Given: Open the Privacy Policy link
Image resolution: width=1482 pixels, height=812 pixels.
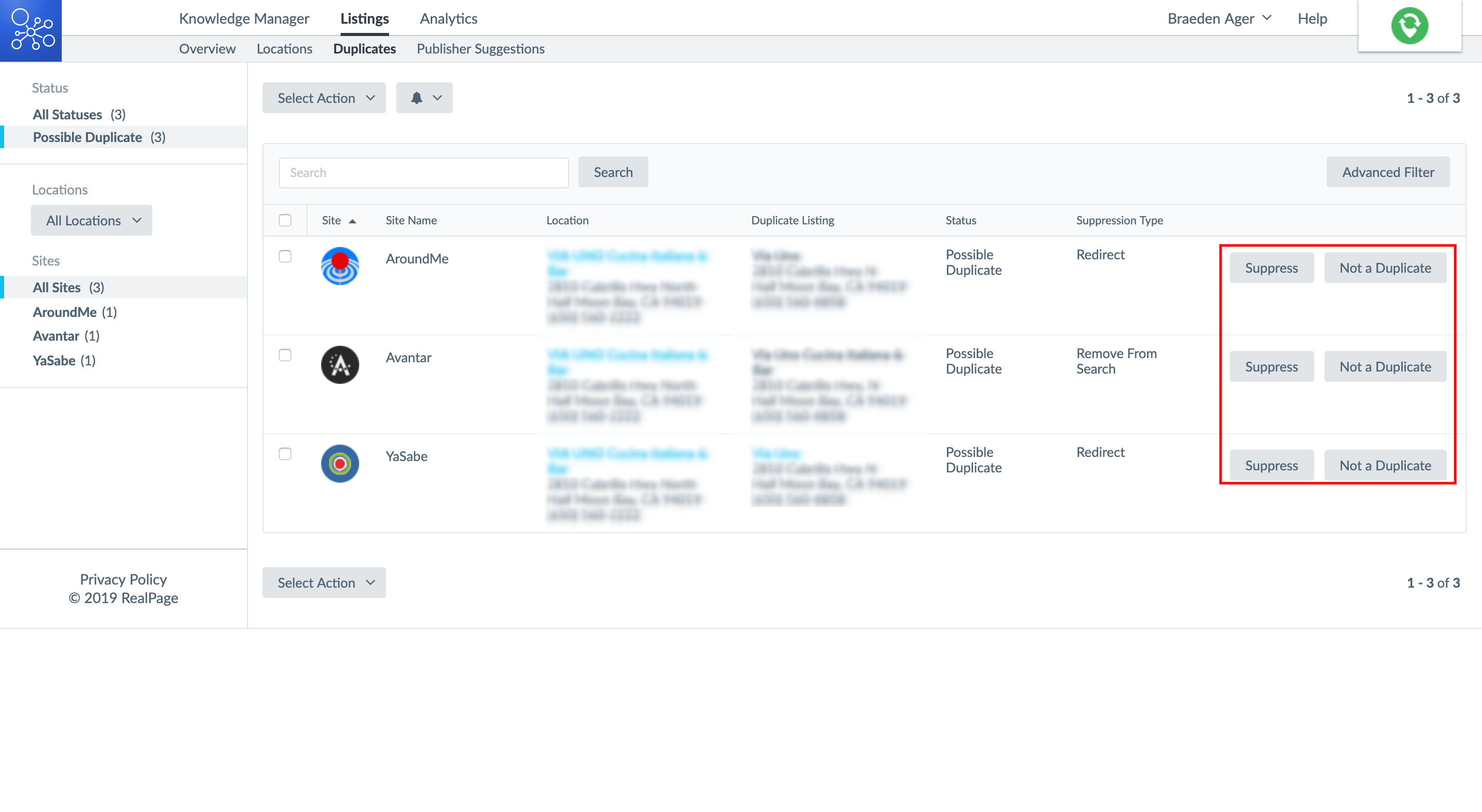Looking at the screenshot, I should click(123, 579).
